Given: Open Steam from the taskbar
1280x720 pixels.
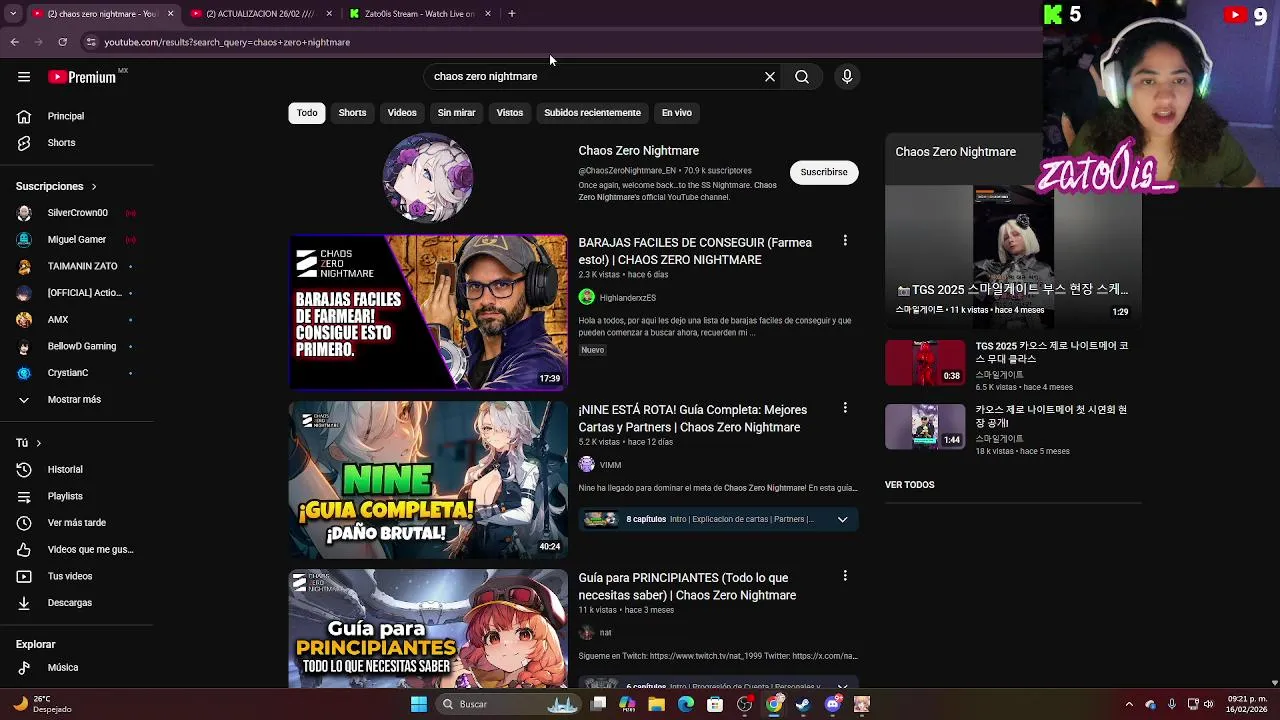Looking at the screenshot, I should point(803,704).
